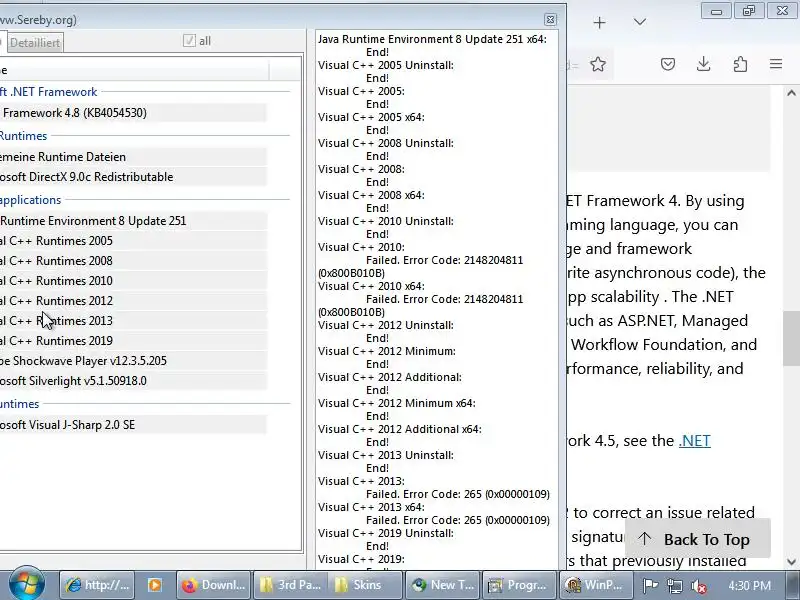Open the 3rd Pa... folder taskbar item

point(291,585)
